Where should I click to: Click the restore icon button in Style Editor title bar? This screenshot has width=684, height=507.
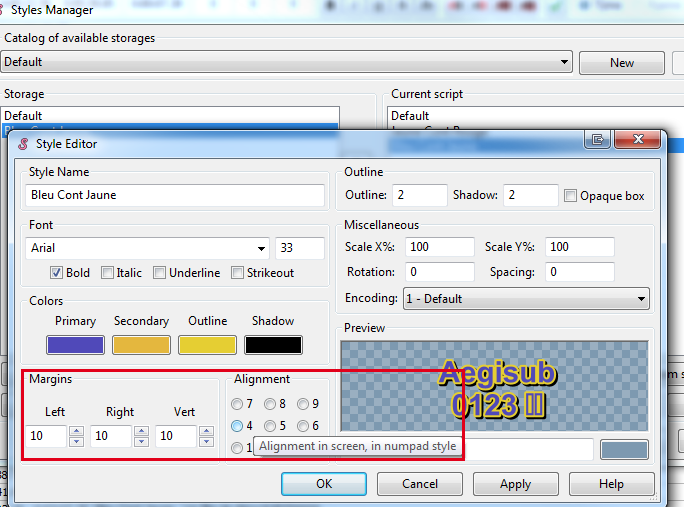(597, 140)
